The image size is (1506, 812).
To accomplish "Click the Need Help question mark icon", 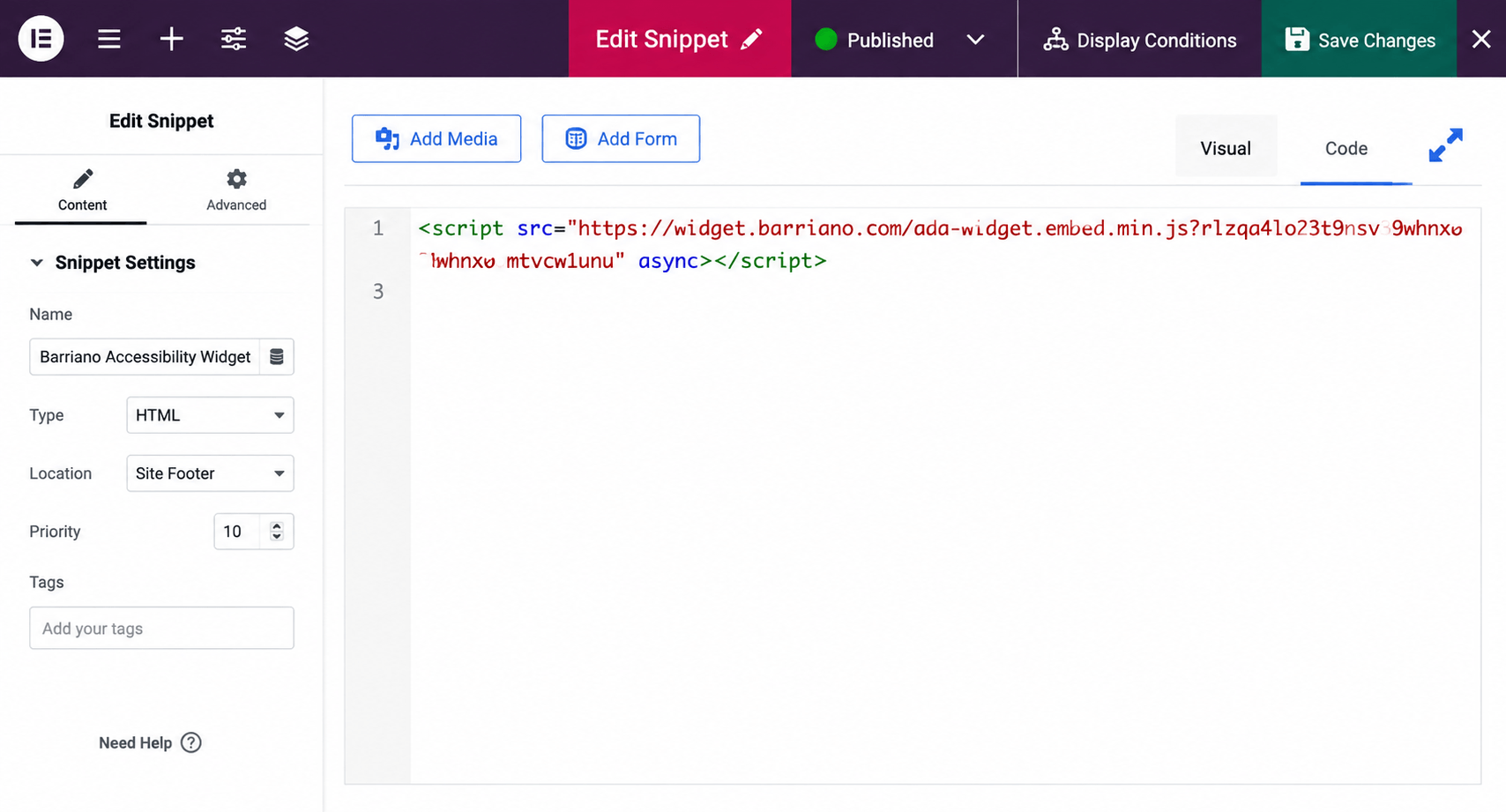I will (191, 742).
